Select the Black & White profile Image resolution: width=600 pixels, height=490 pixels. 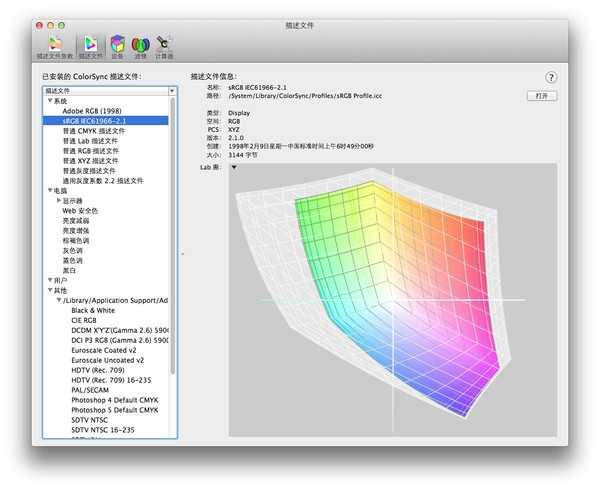tap(92, 310)
